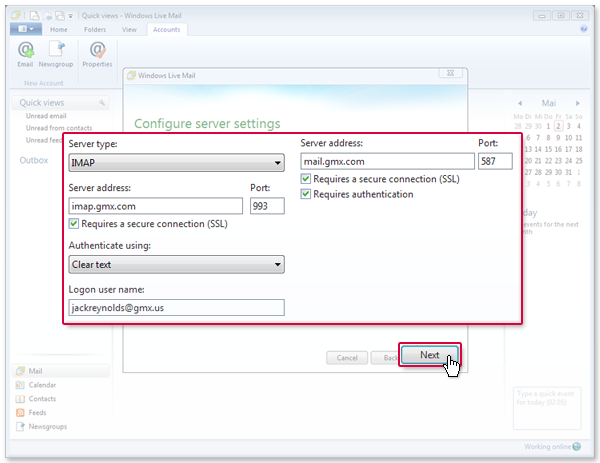
Task: Expand the Authenticate using Clear text dropdown
Action: (x=176, y=265)
